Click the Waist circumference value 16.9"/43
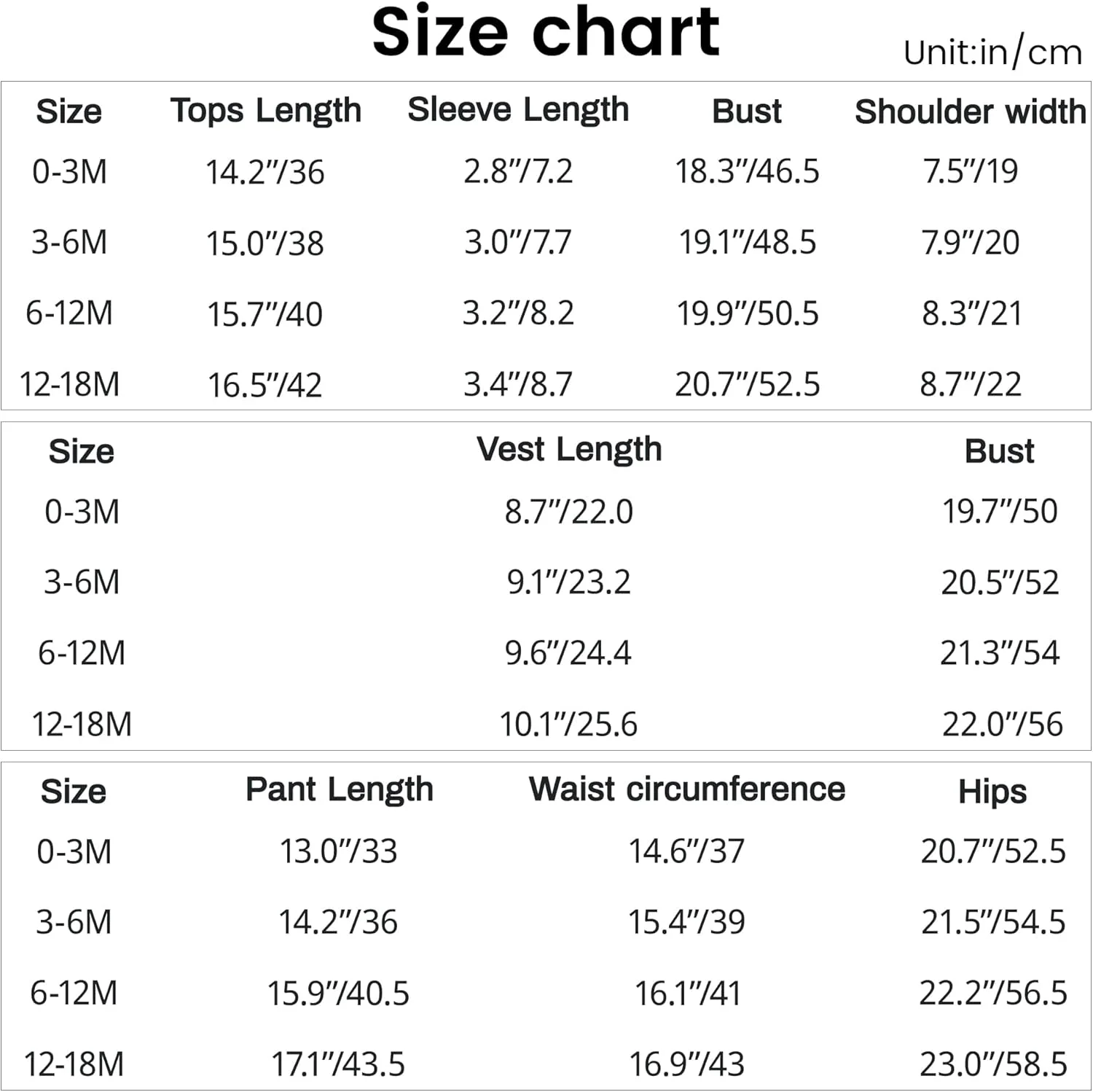Viewport: 1093px width, 1092px height. pos(686,1064)
